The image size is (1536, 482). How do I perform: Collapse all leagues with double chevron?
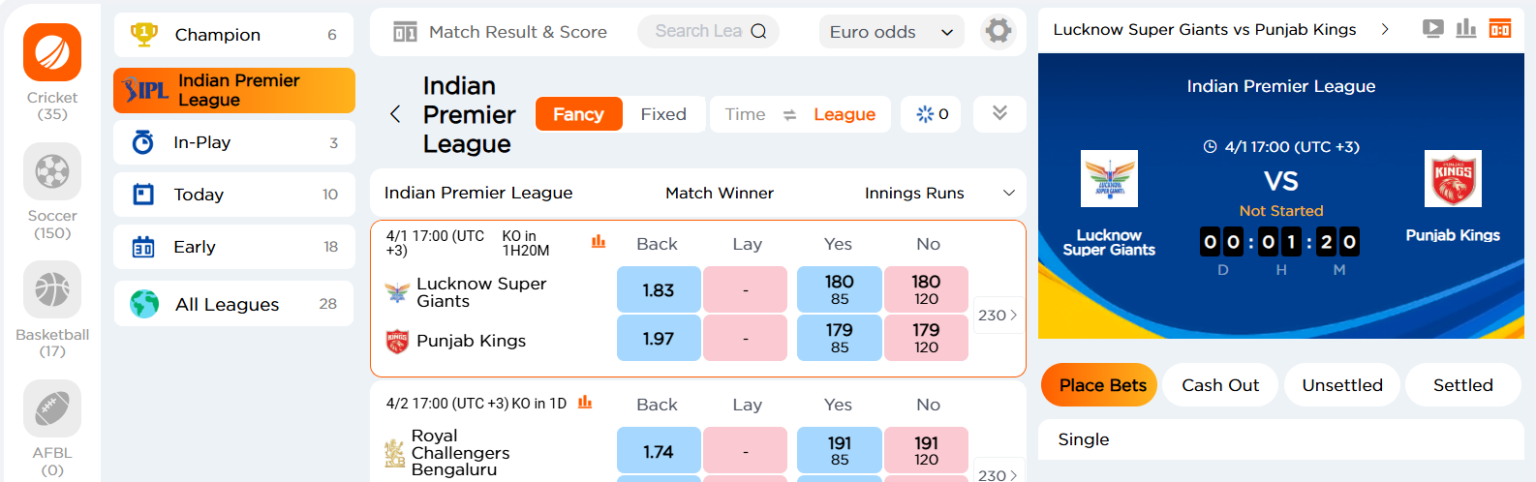click(999, 113)
